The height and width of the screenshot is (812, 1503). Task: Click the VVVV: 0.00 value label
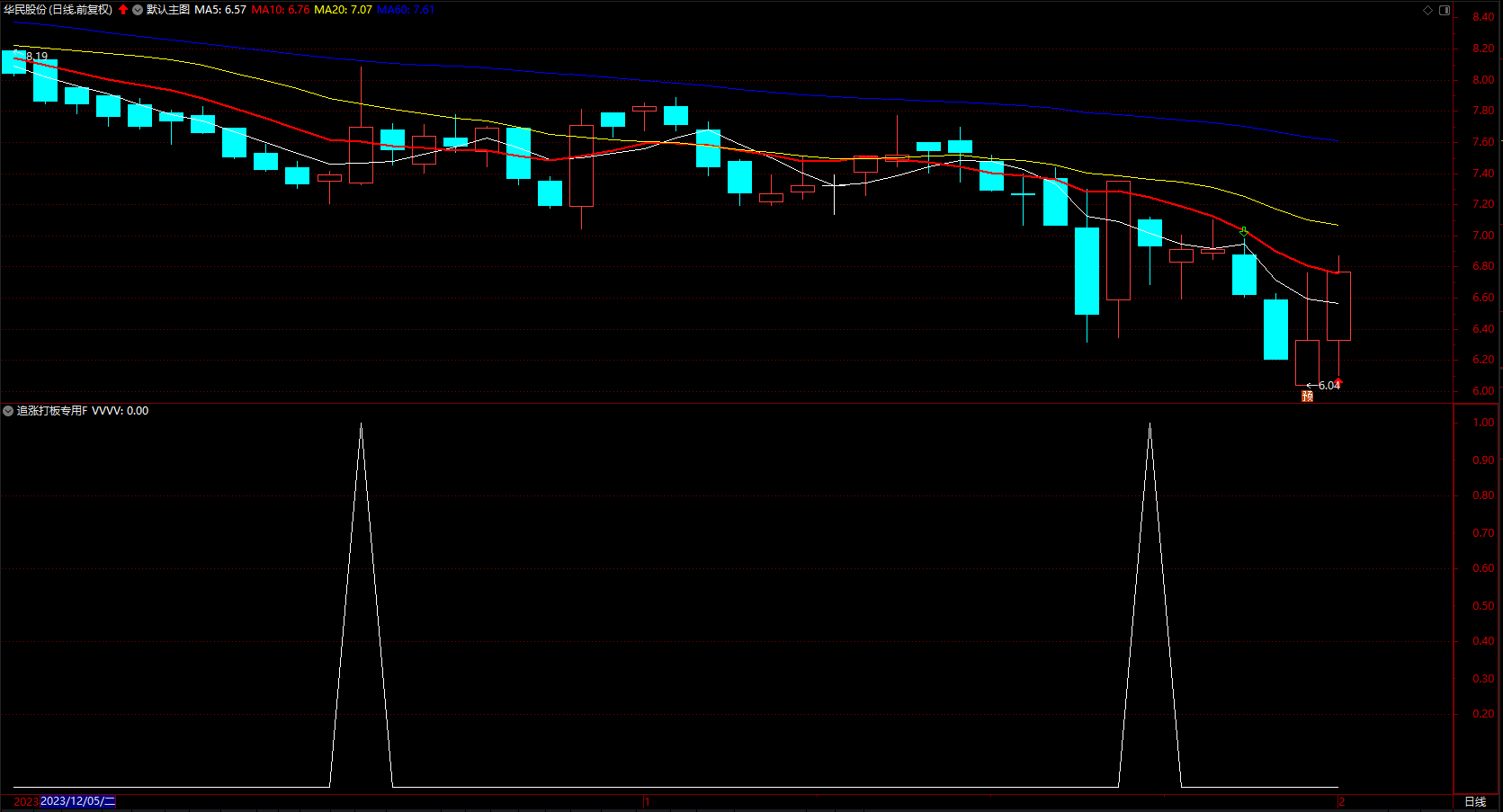tap(121, 411)
